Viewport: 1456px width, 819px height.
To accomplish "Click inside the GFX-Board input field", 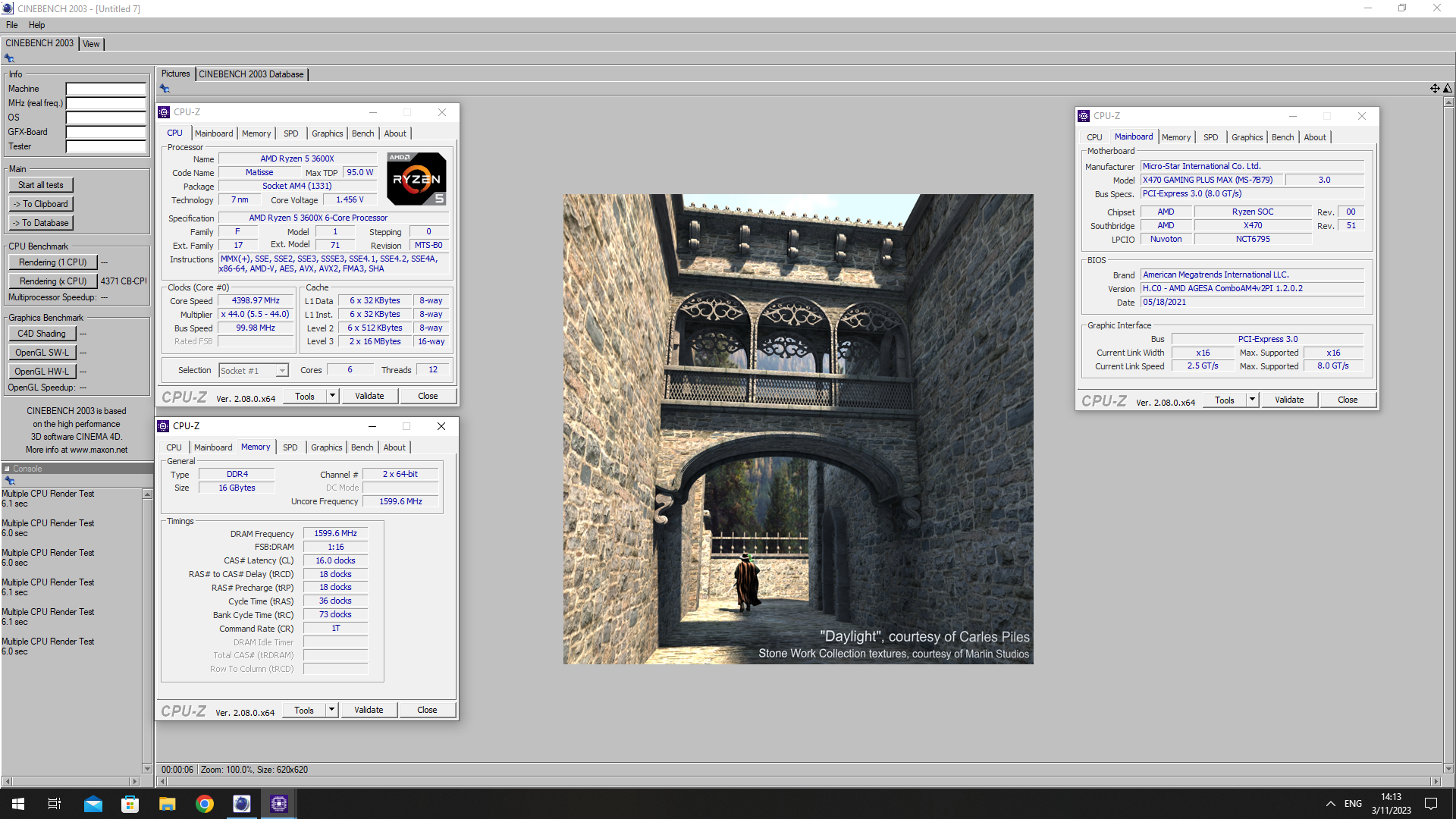I will click(x=106, y=132).
